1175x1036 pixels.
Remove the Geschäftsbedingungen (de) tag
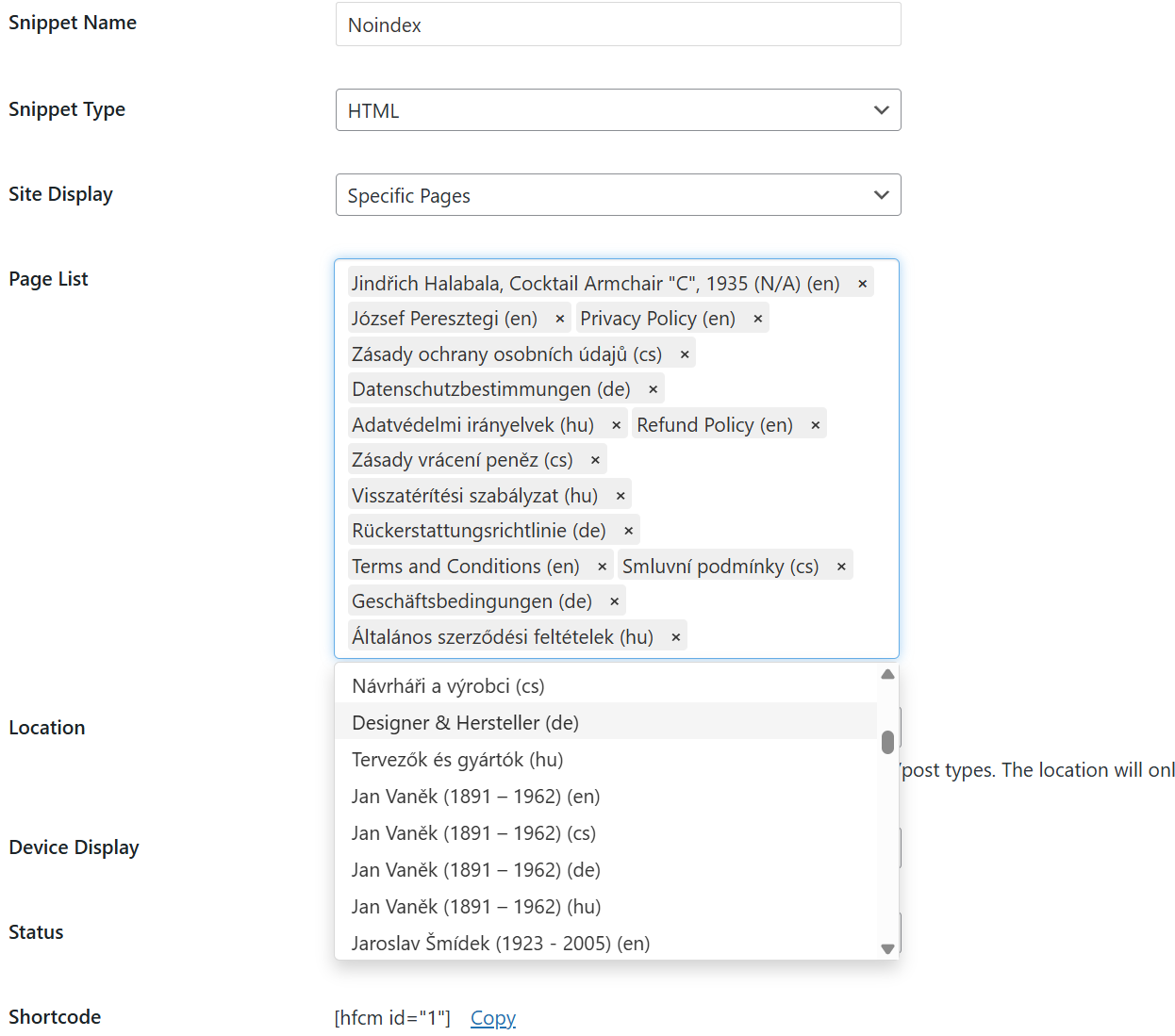615,602
